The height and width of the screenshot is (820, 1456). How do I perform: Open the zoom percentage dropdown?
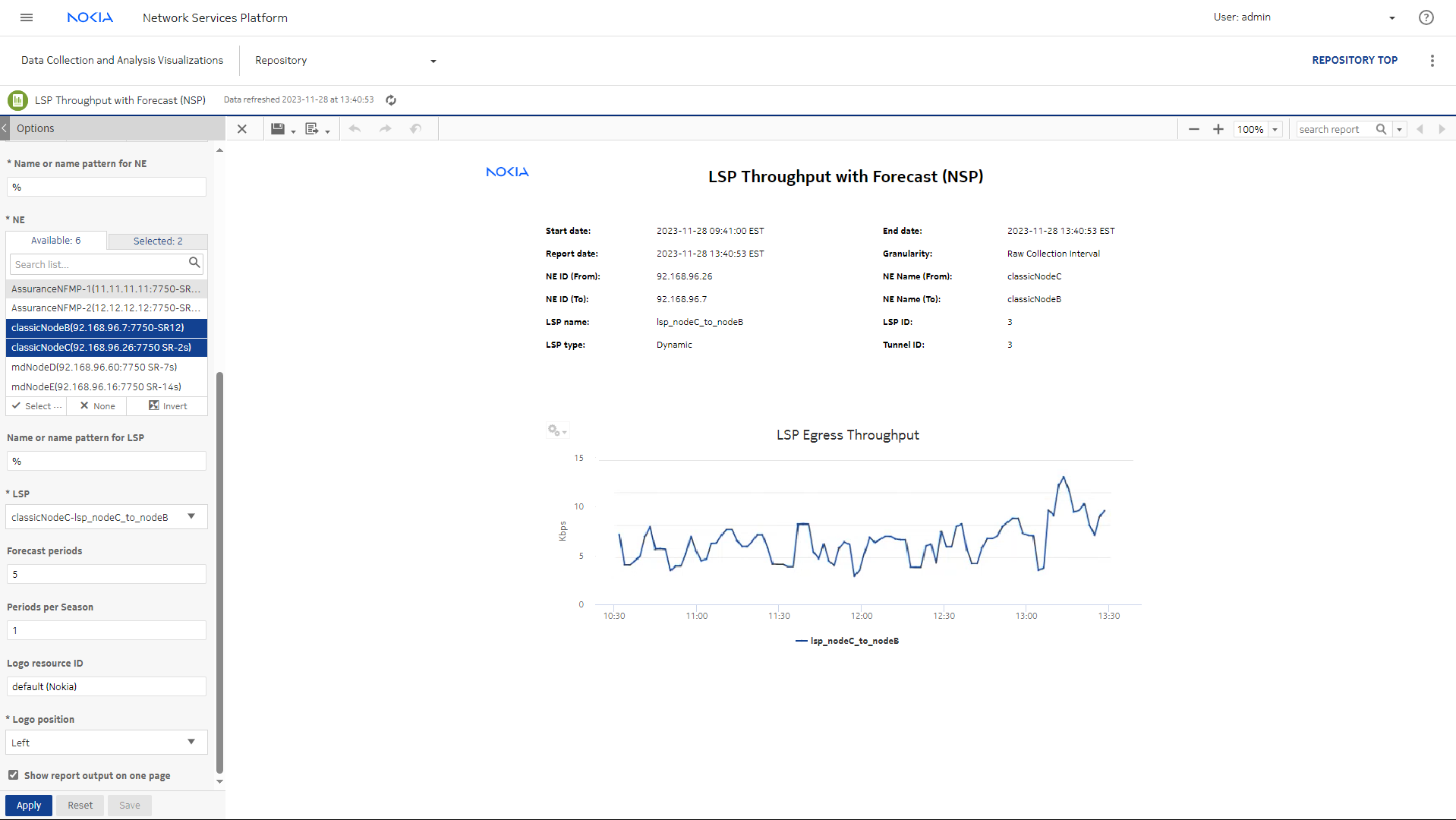tap(1275, 130)
